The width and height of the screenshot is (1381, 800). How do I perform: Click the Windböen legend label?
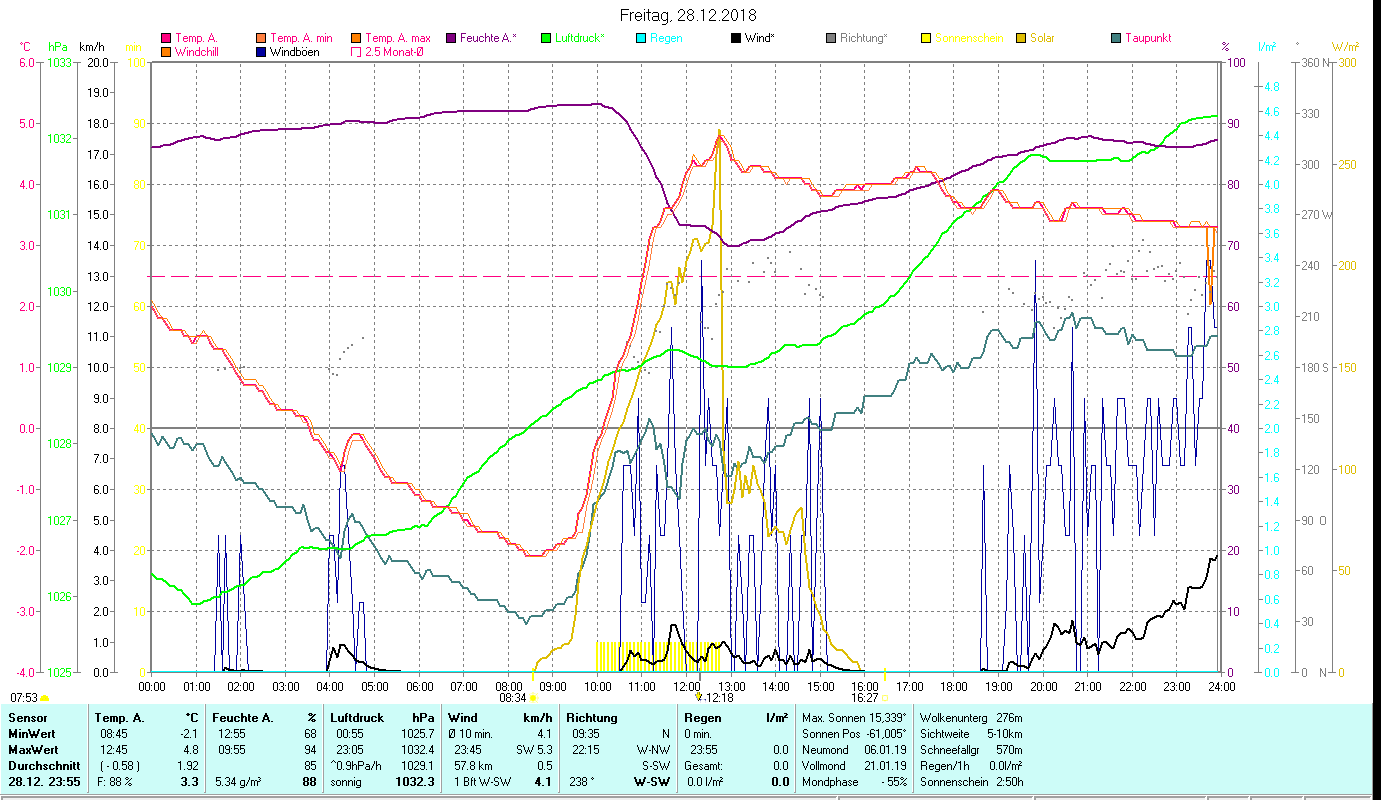295,52
